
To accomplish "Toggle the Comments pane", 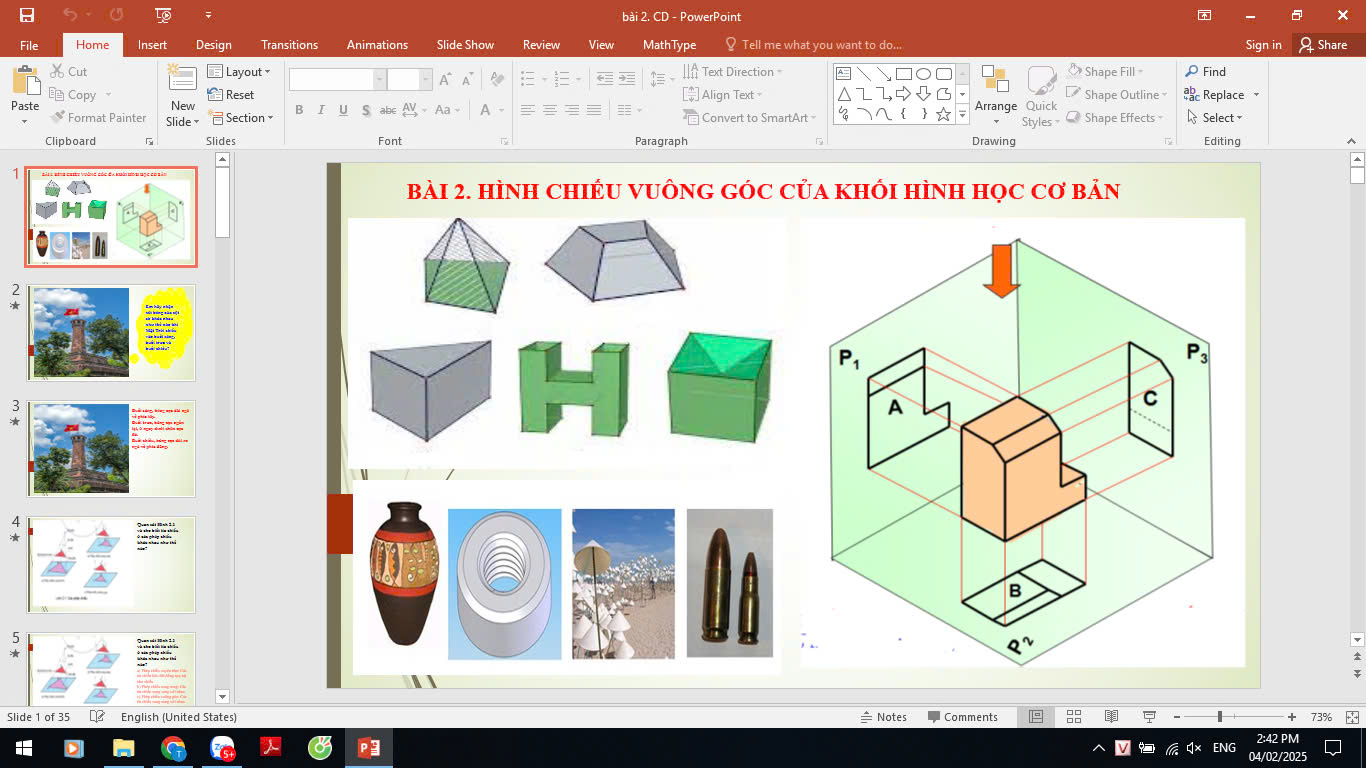I will coord(962,717).
